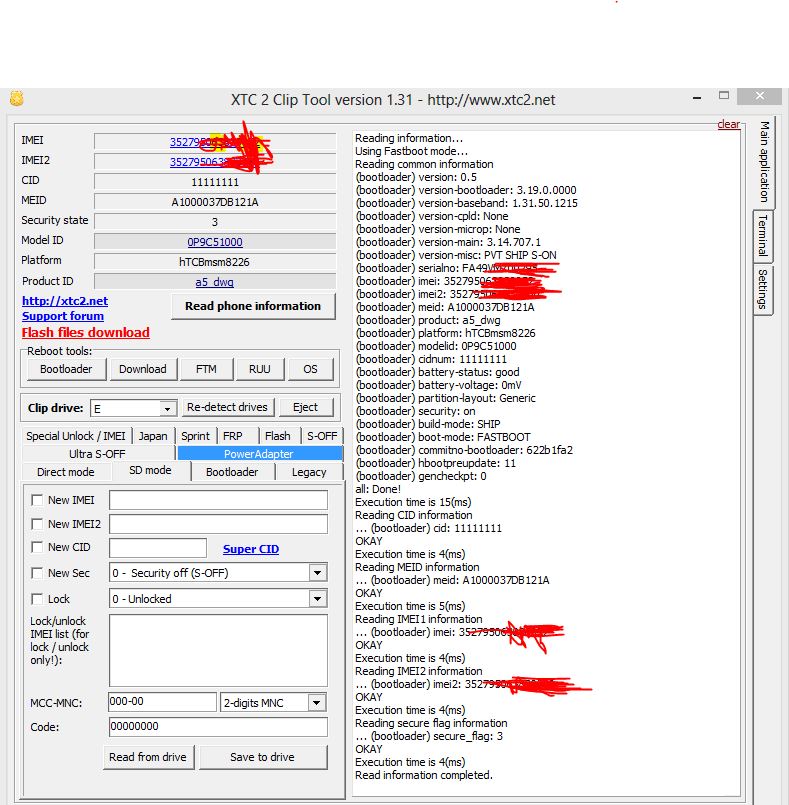Click the Super CID link

[251, 549]
